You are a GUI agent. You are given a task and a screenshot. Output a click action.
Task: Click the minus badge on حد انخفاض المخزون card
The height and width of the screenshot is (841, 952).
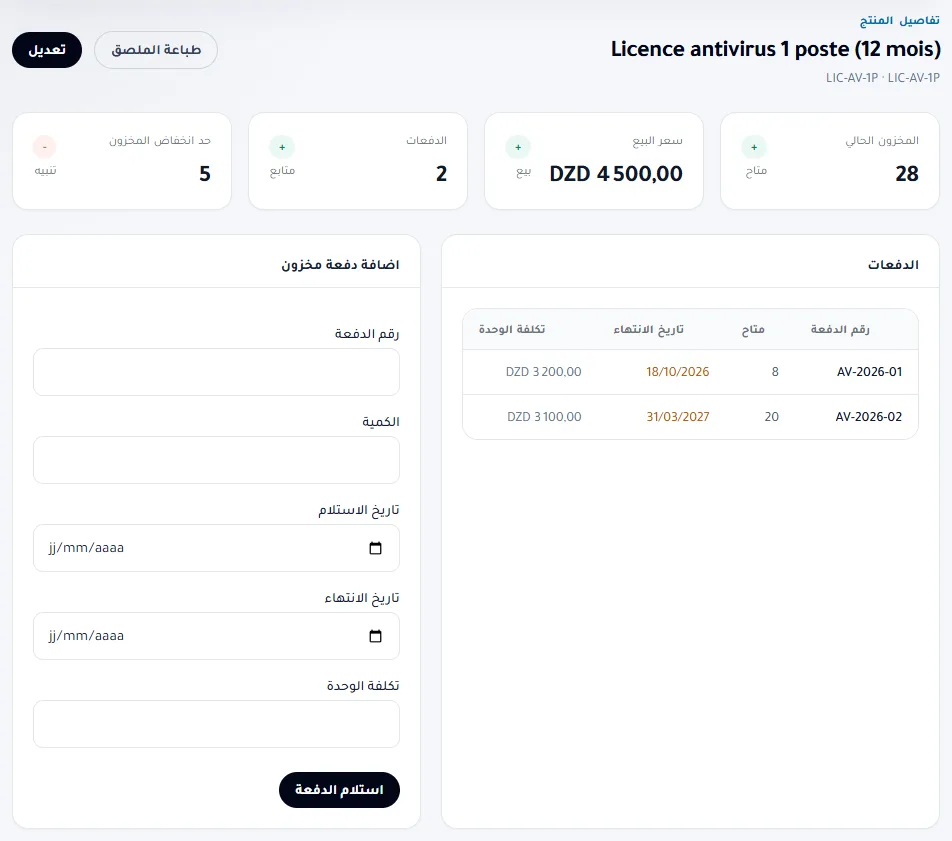pyautogui.click(x=44, y=147)
